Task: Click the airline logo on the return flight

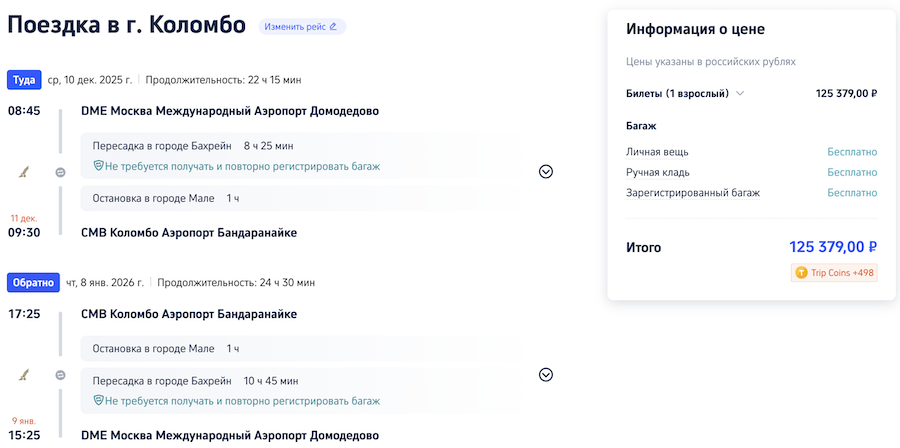Action: click(24, 375)
